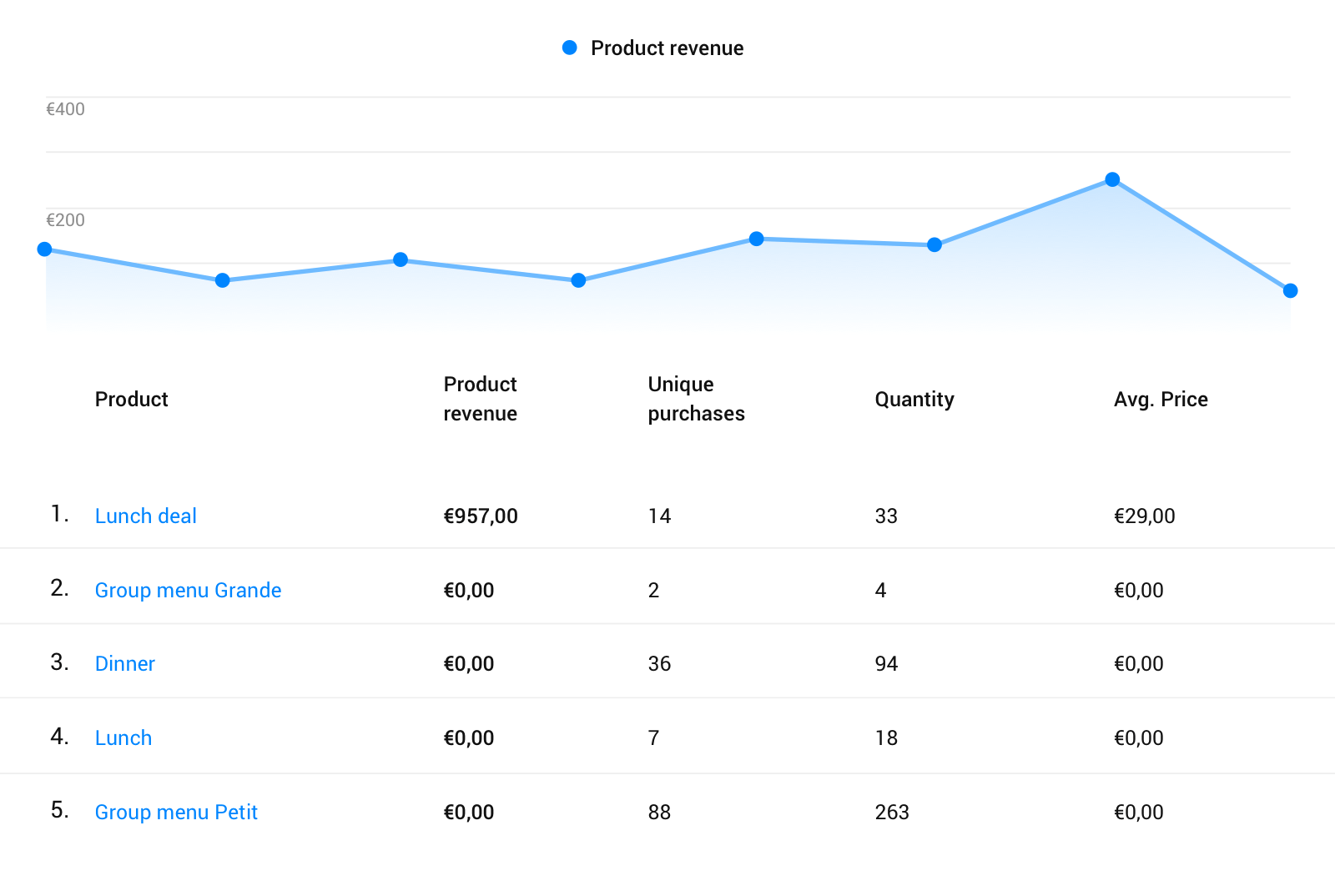Open the Group menu Grande link
This screenshot has height=896, width=1335.
coord(188,590)
